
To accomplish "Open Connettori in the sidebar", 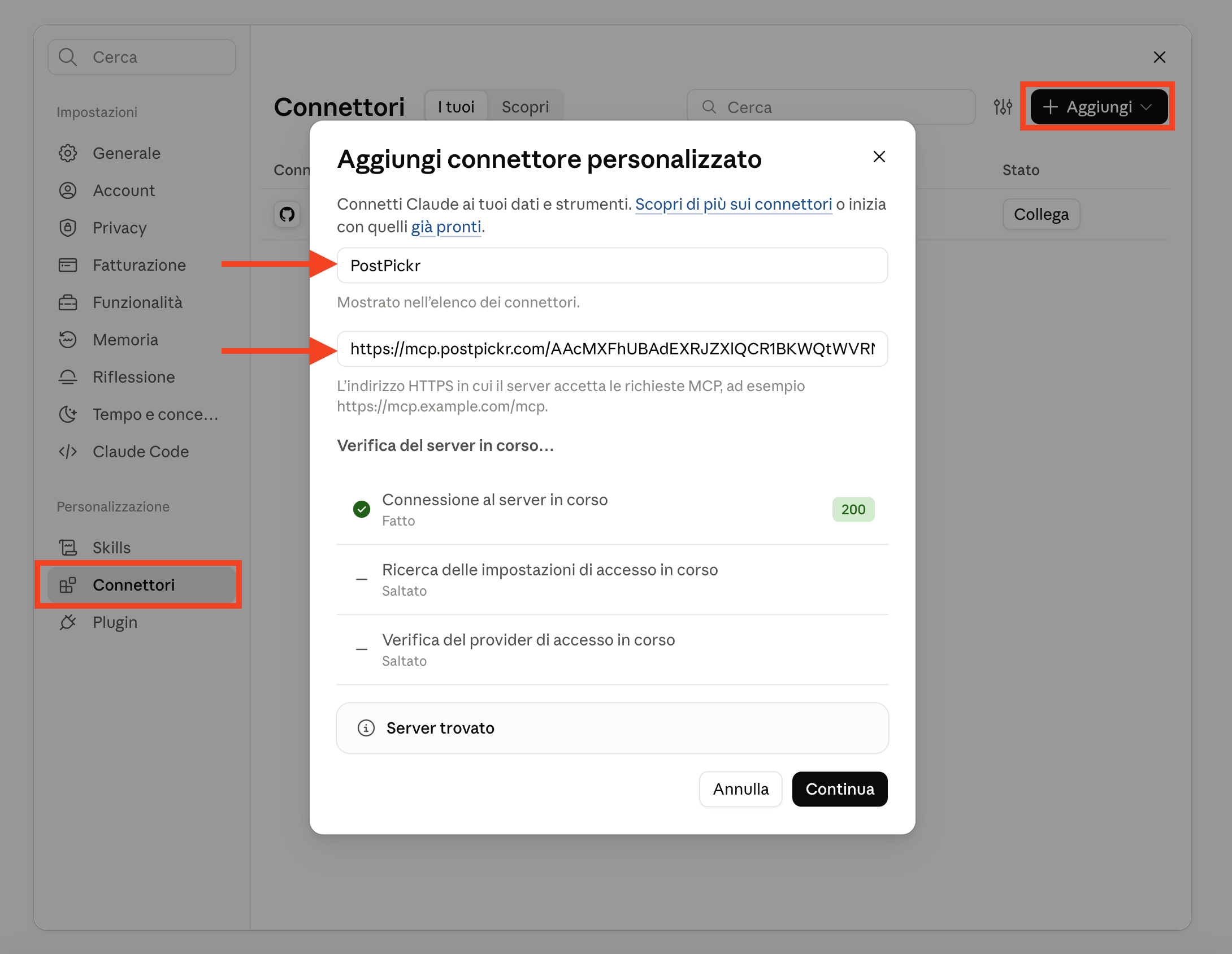I will click(141, 585).
